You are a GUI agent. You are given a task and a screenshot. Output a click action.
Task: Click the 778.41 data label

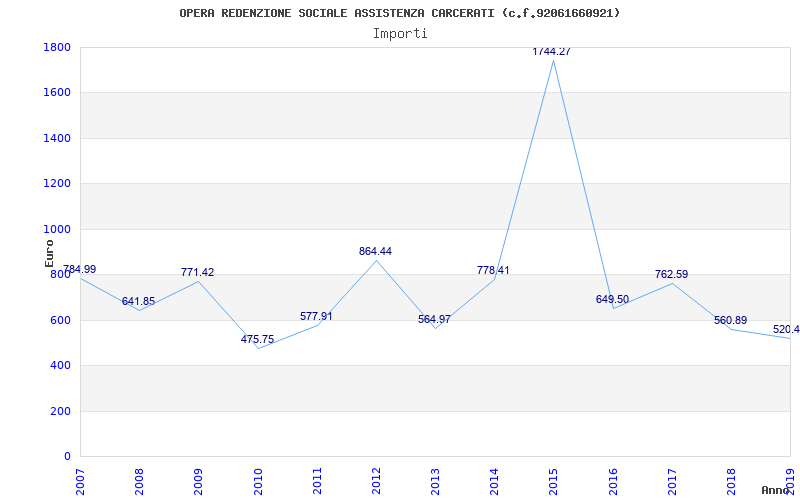click(493, 270)
